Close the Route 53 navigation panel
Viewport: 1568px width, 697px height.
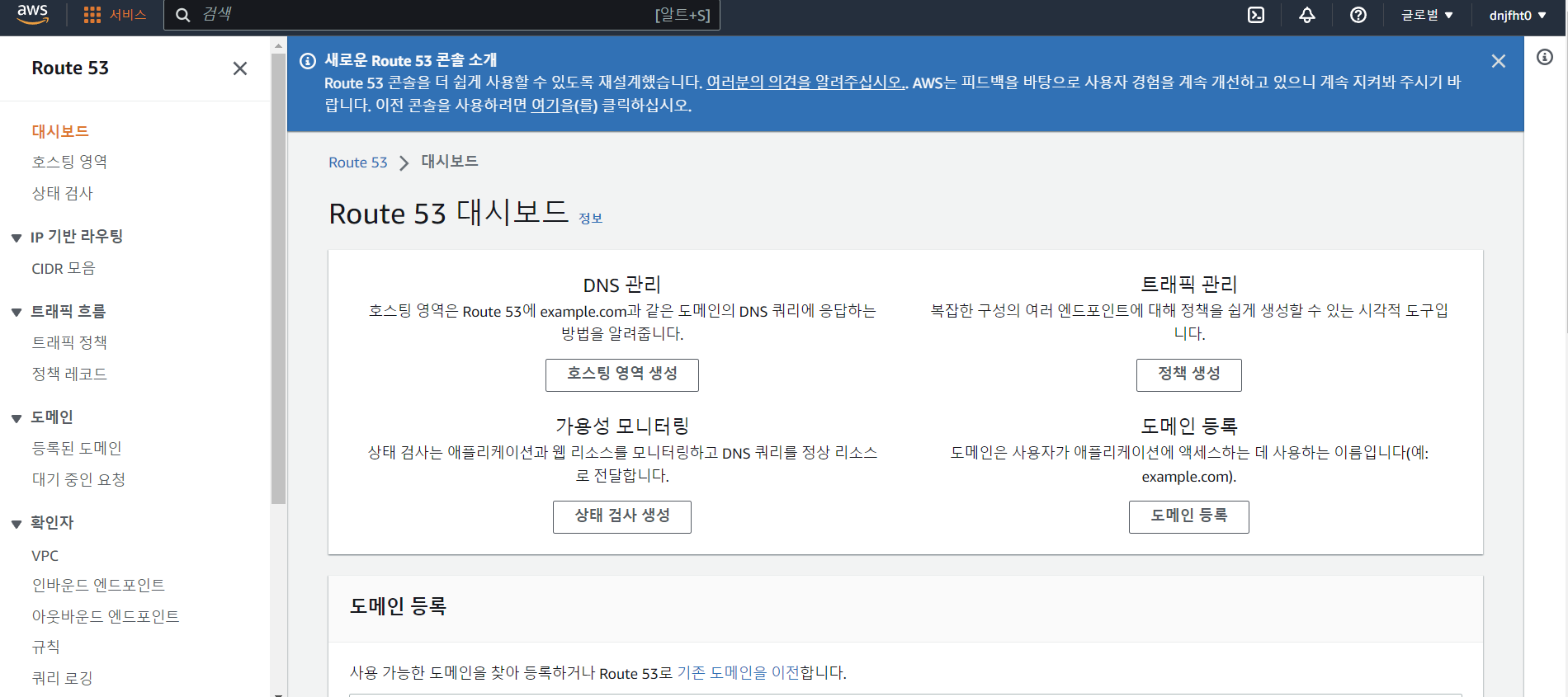click(240, 68)
